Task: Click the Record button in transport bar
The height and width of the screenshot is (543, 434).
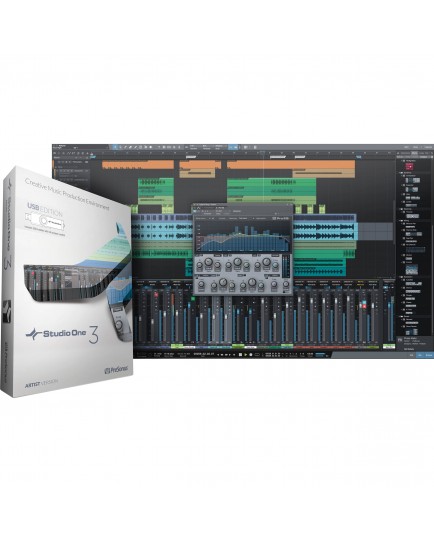Action: click(x=251, y=355)
